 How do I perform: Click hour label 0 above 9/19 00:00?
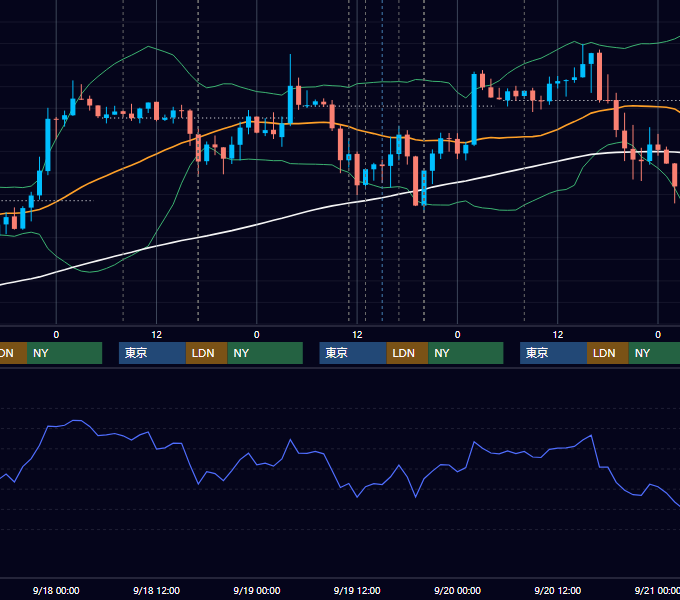(x=257, y=335)
